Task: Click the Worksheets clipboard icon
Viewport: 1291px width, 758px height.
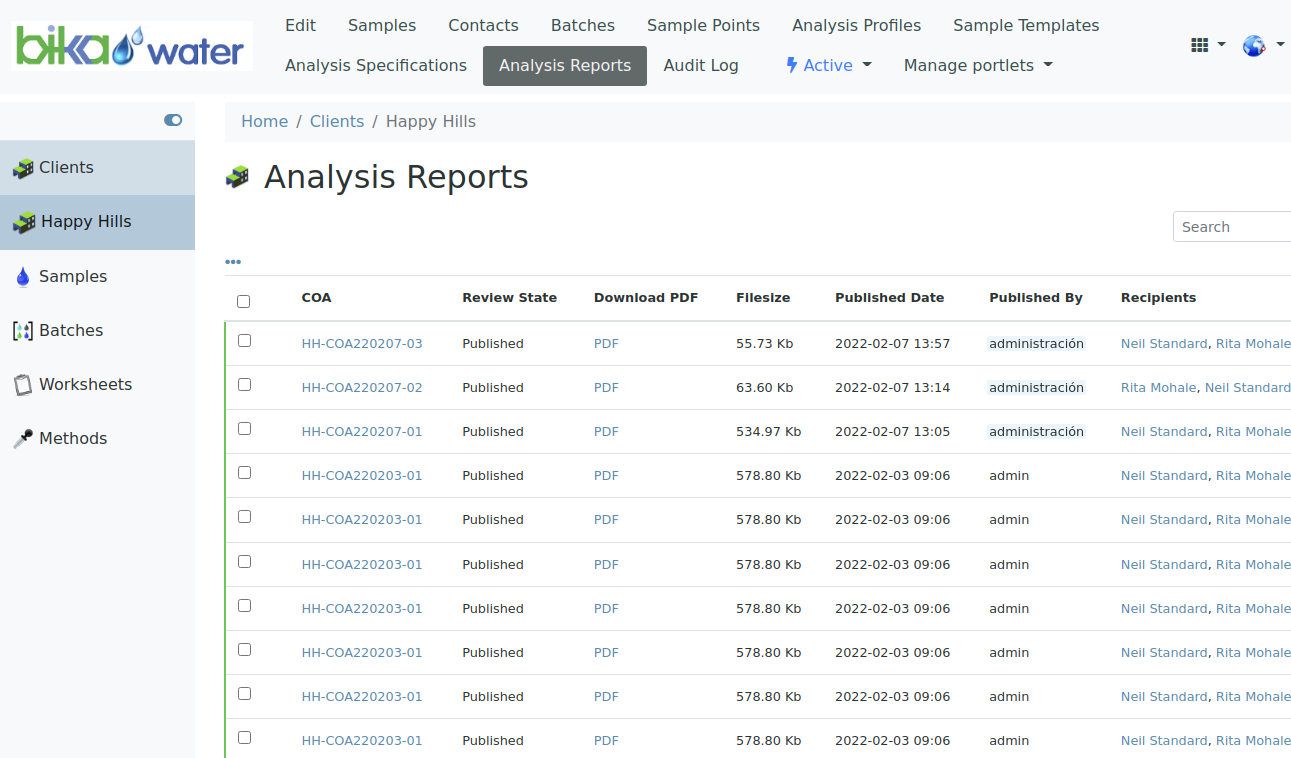Action: 22,385
